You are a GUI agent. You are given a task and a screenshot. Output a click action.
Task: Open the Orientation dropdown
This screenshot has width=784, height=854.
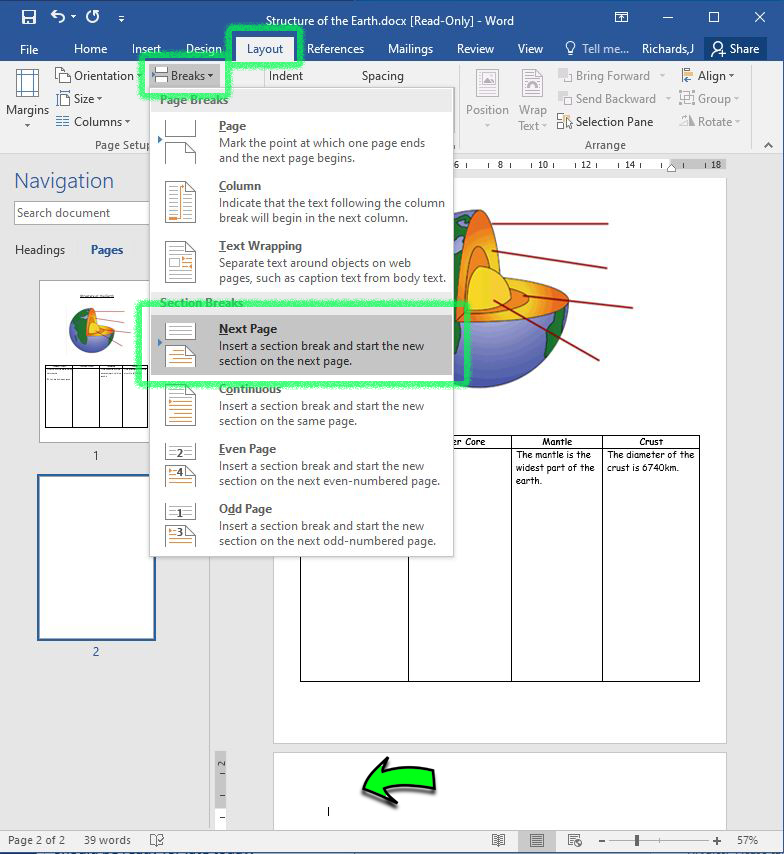95,76
